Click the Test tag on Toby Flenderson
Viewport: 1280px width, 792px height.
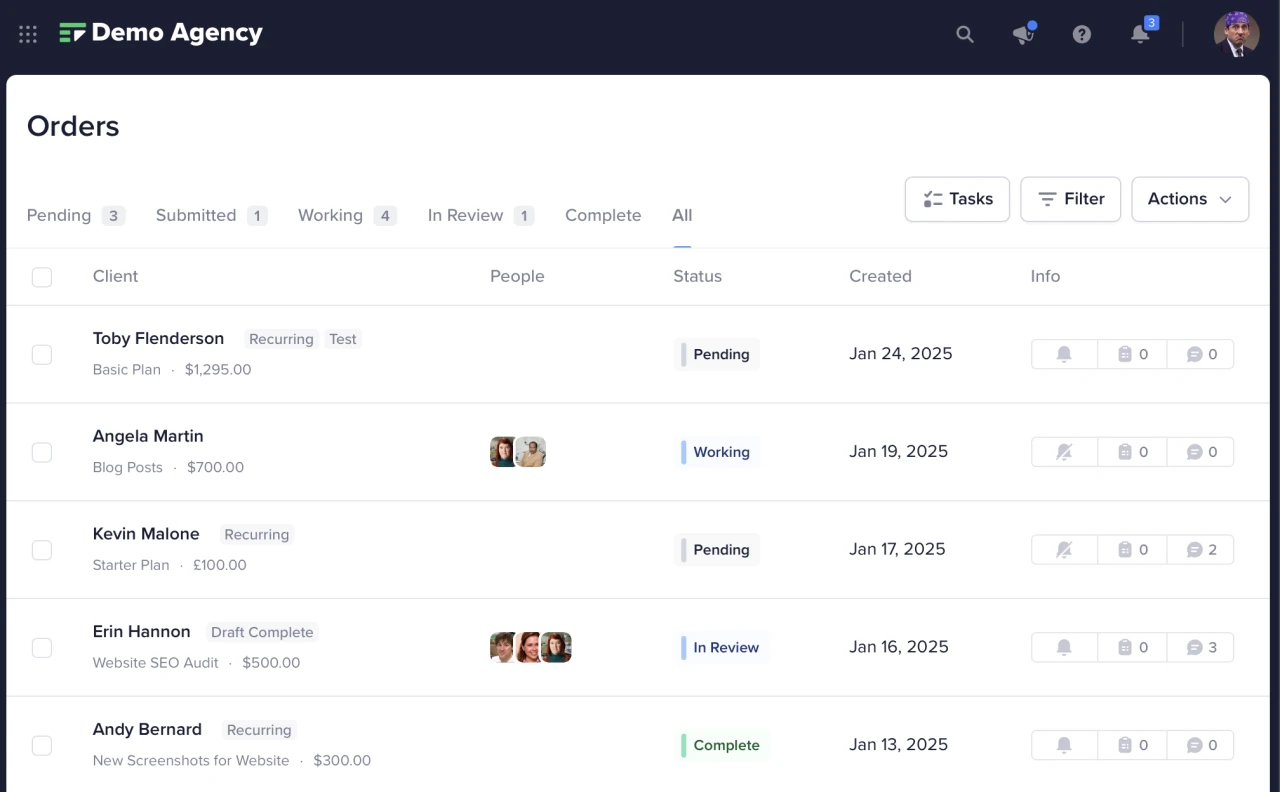(x=343, y=339)
